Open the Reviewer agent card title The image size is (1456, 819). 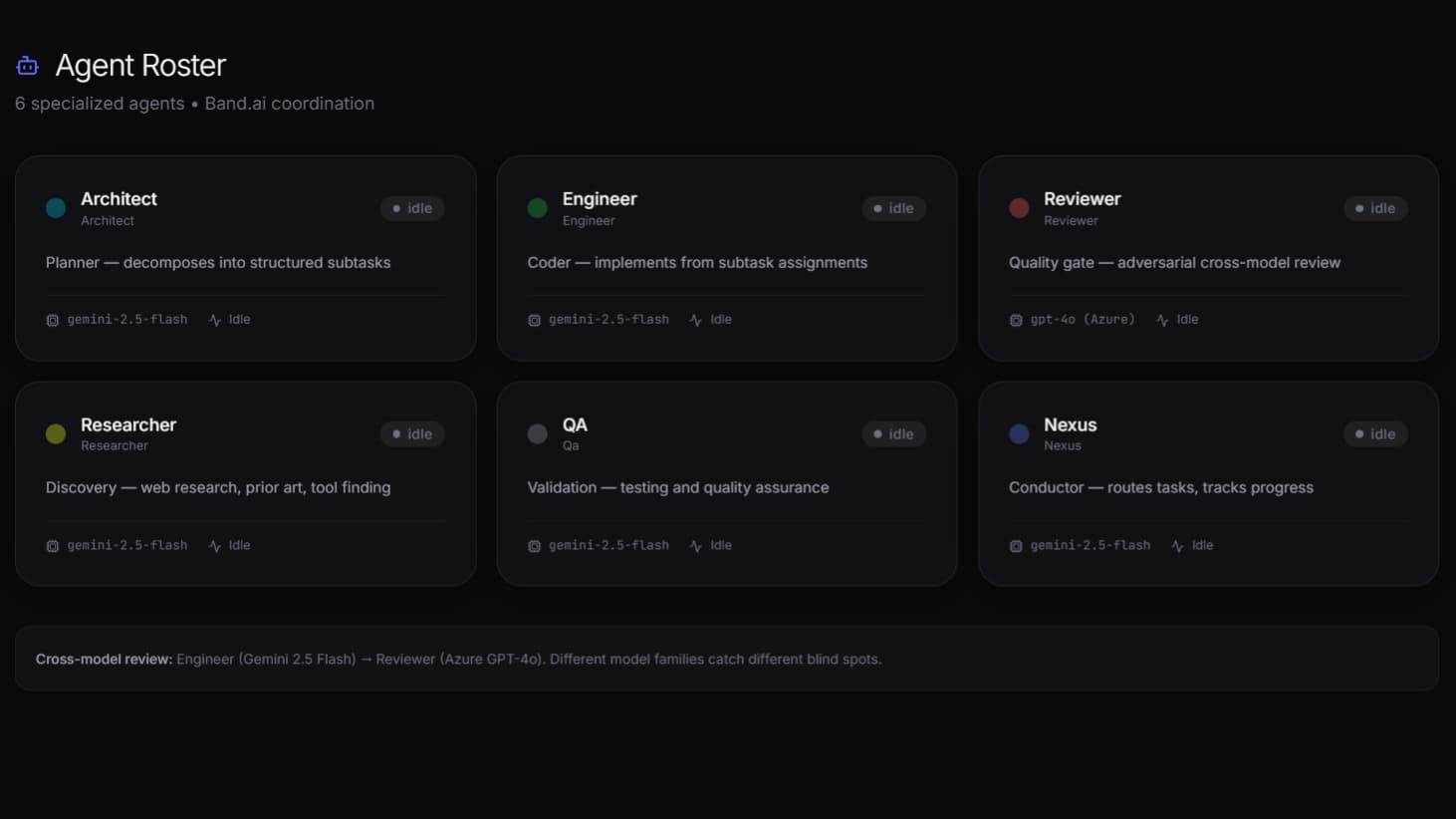(1083, 199)
